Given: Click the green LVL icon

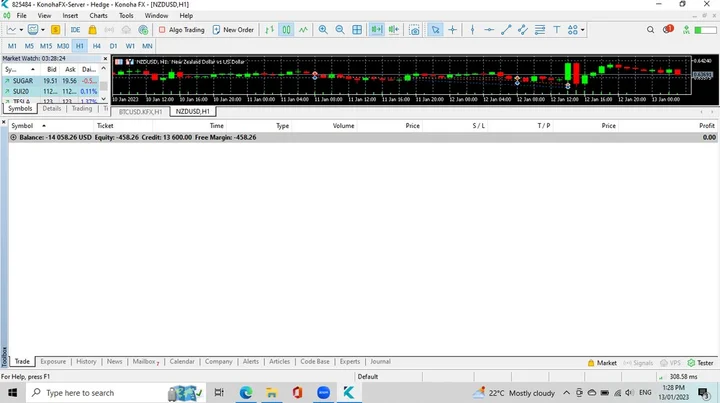Looking at the screenshot, I should (686, 30).
